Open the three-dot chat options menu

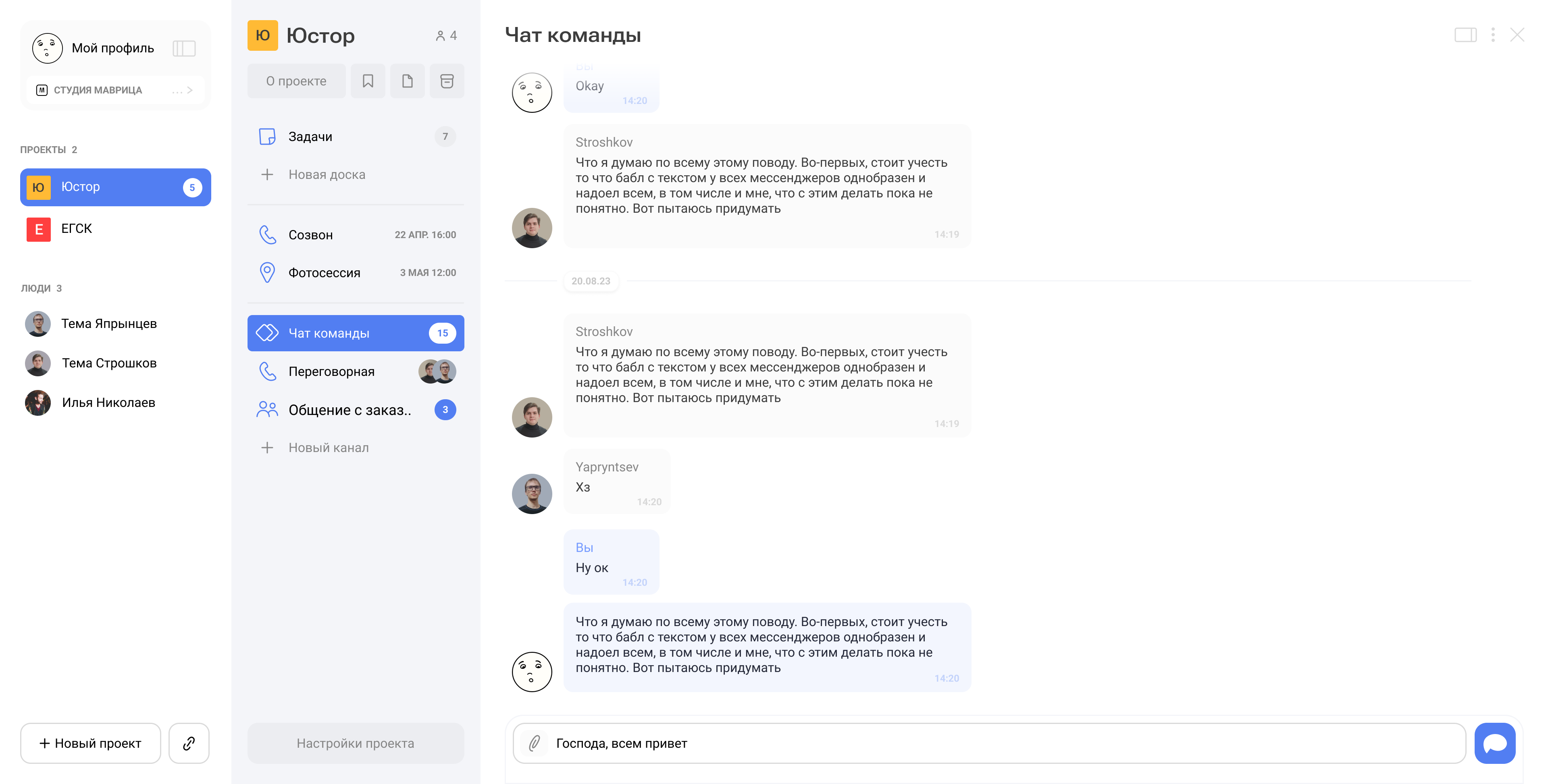pos(1493,35)
